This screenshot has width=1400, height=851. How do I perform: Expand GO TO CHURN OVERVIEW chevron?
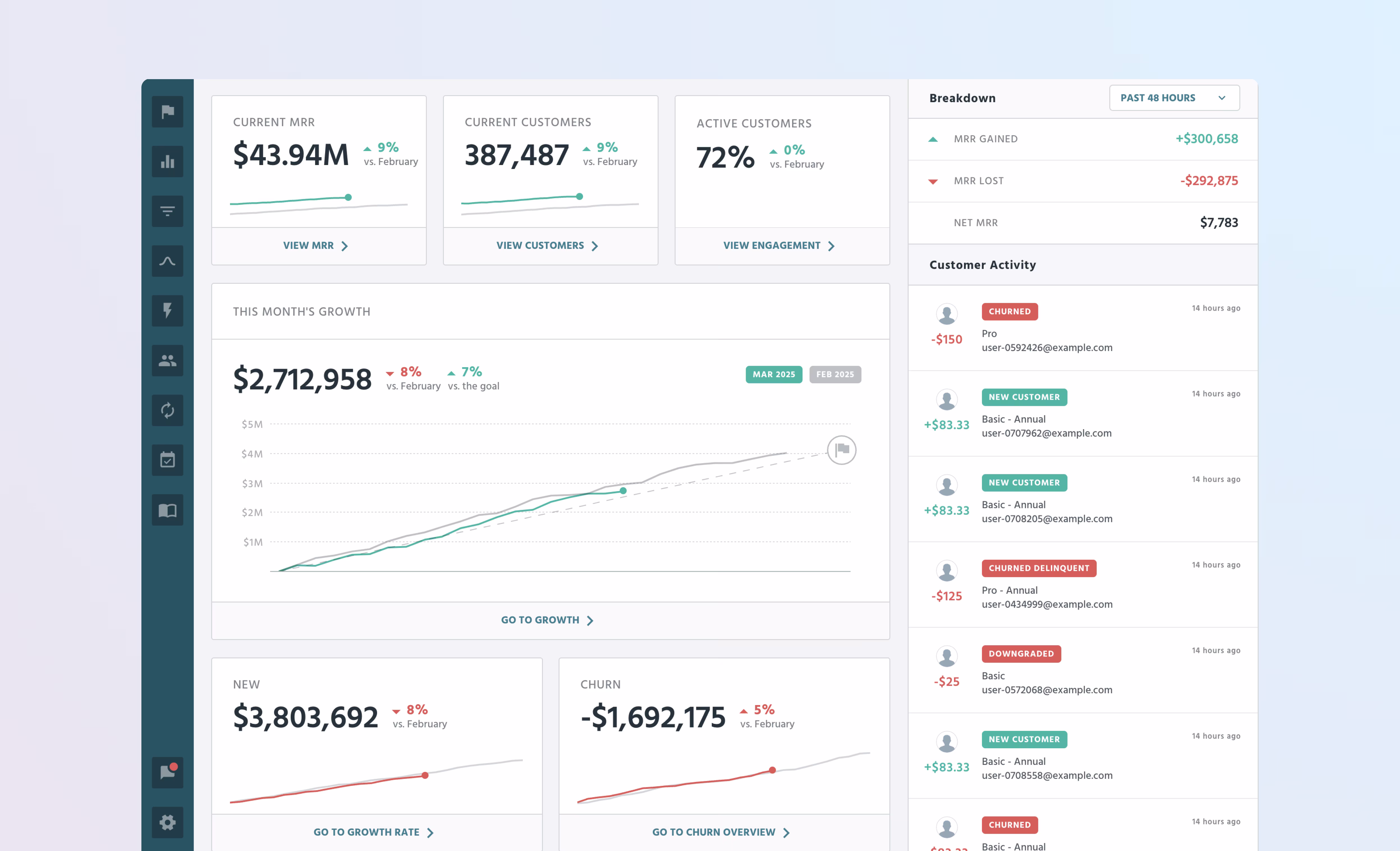click(x=786, y=832)
